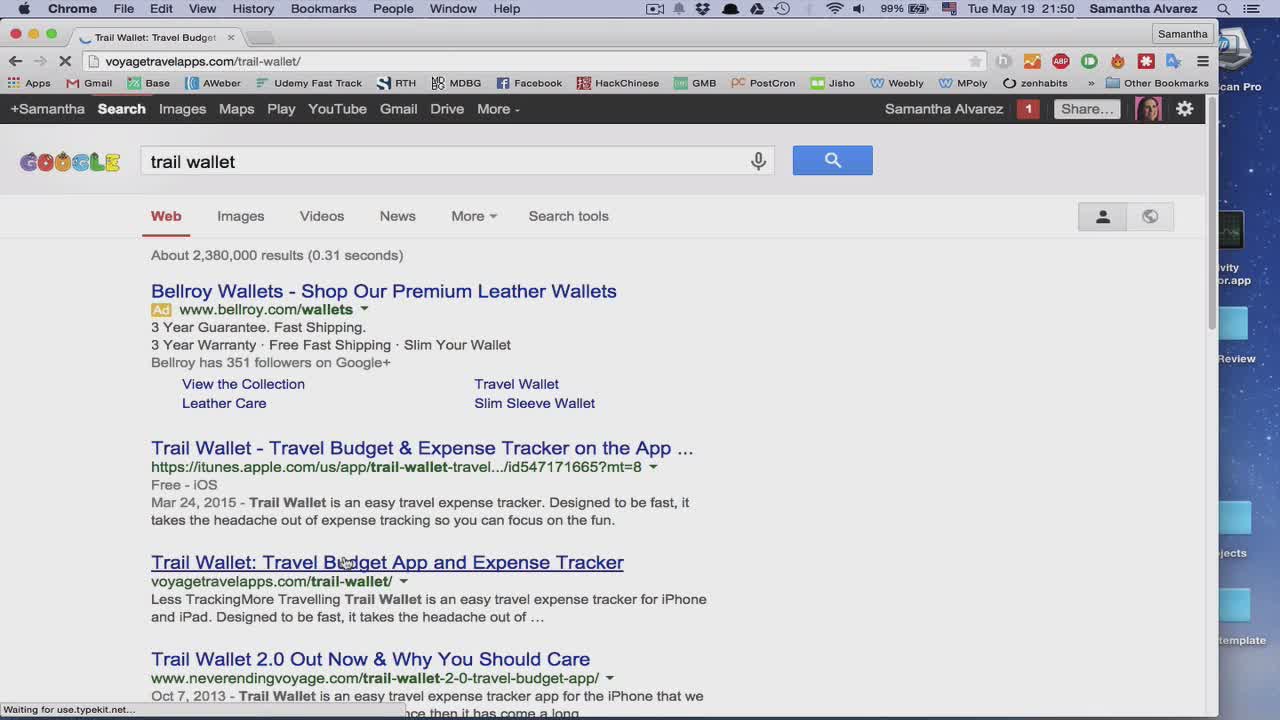Open the zenhabits bookmark
Viewport: 1280px width, 720px height.
point(1035,83)
